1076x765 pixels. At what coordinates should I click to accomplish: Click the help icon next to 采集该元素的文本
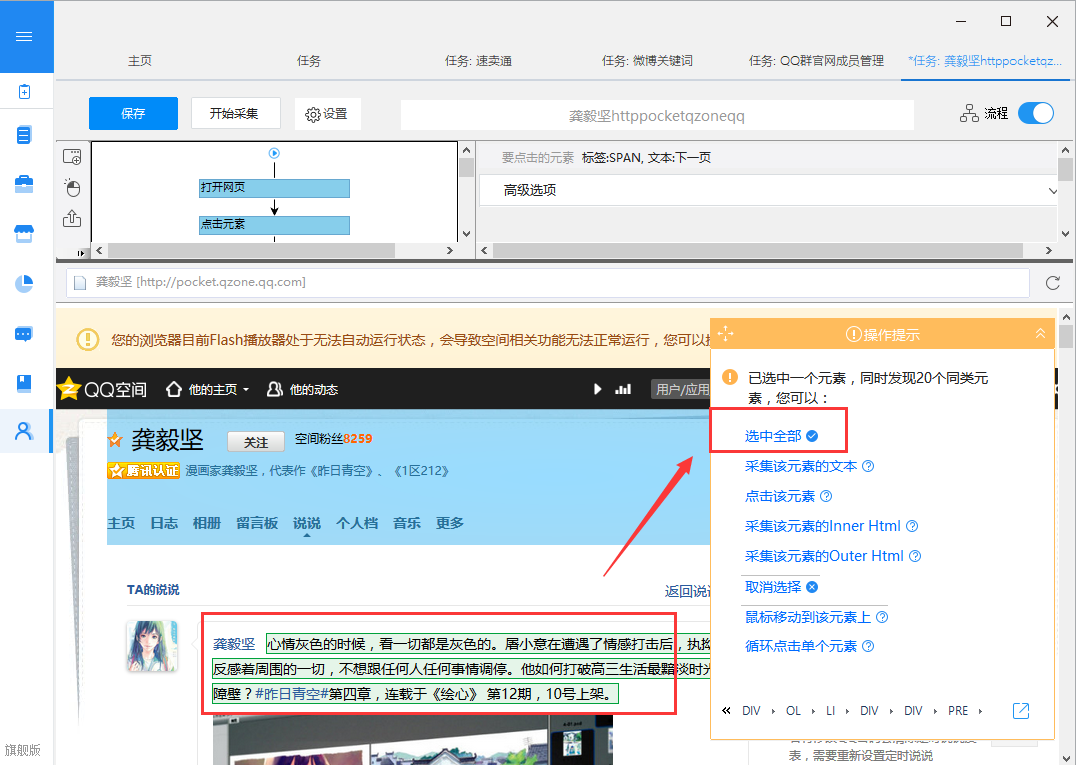click(x=868, y=467)
